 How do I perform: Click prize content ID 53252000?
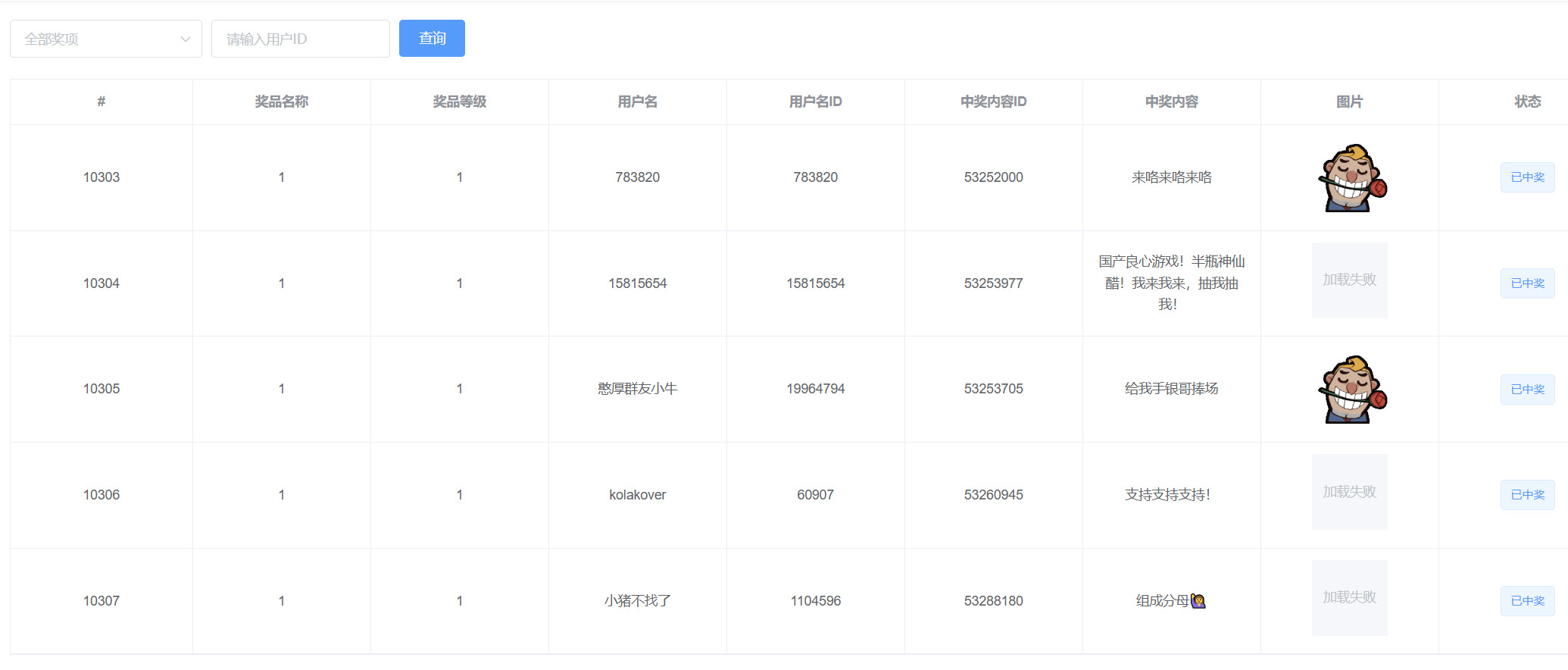point(994,177)
